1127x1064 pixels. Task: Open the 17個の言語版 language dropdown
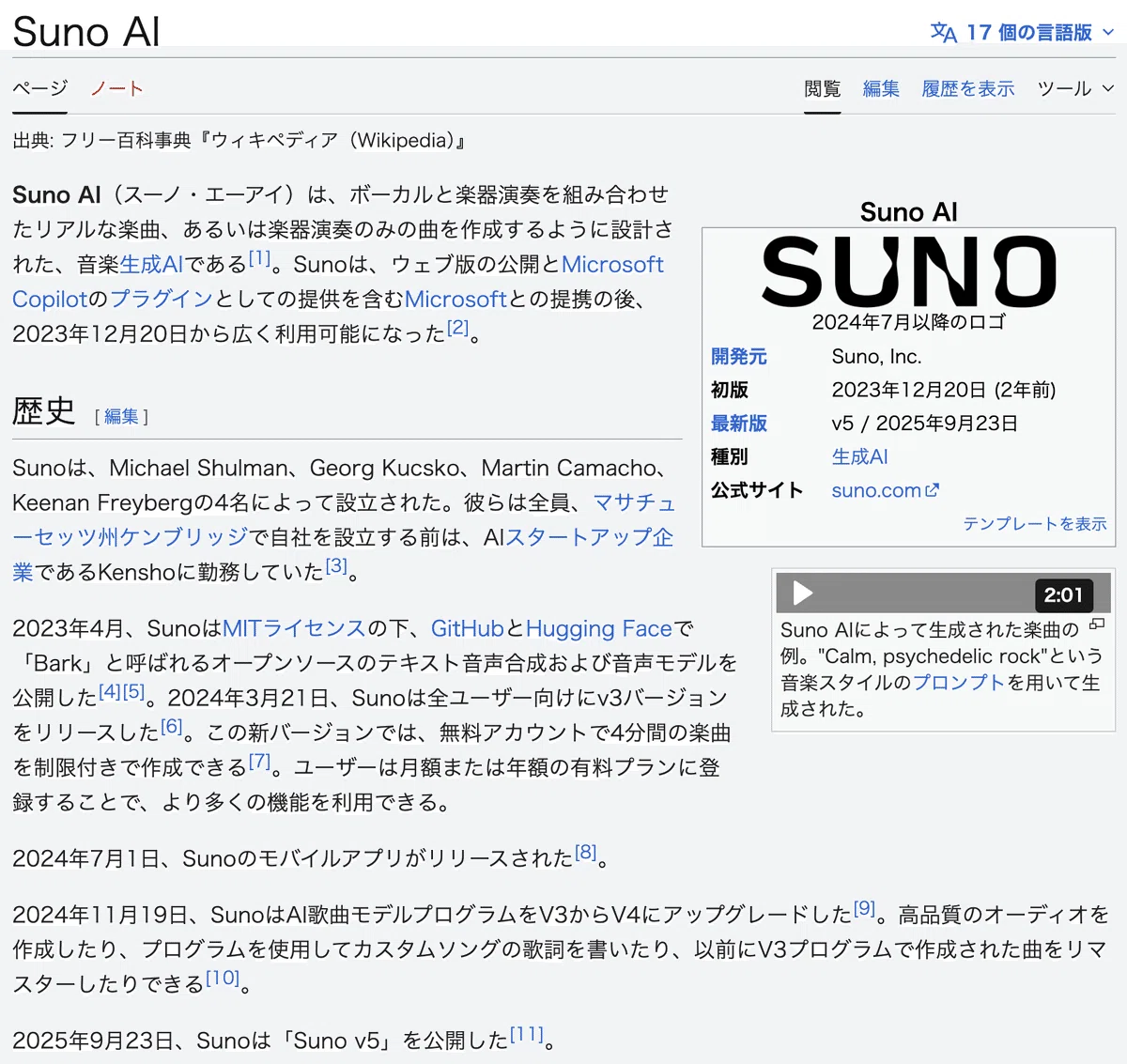(1022, 32)
